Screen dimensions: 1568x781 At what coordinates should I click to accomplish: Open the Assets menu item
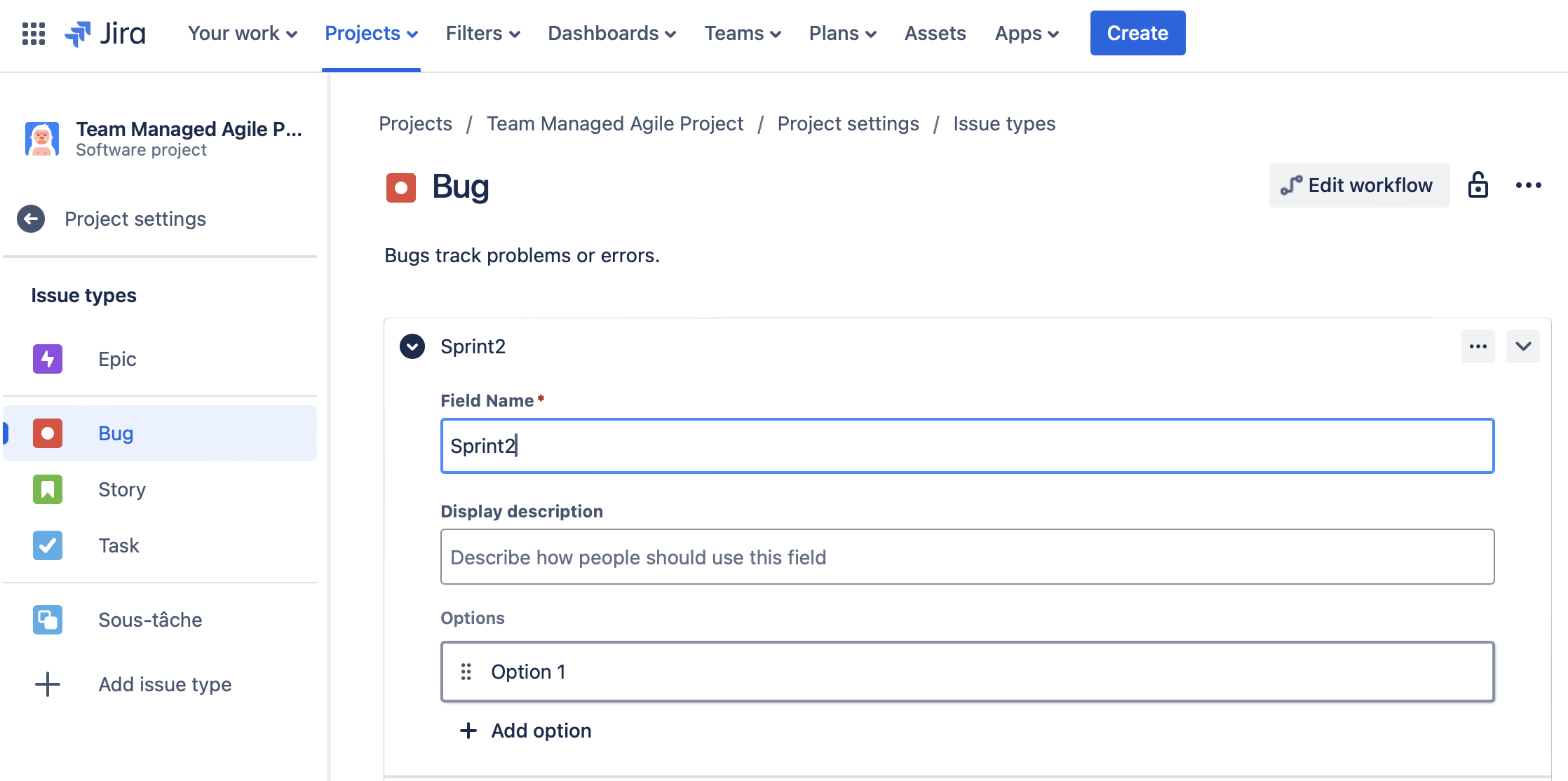935,33
